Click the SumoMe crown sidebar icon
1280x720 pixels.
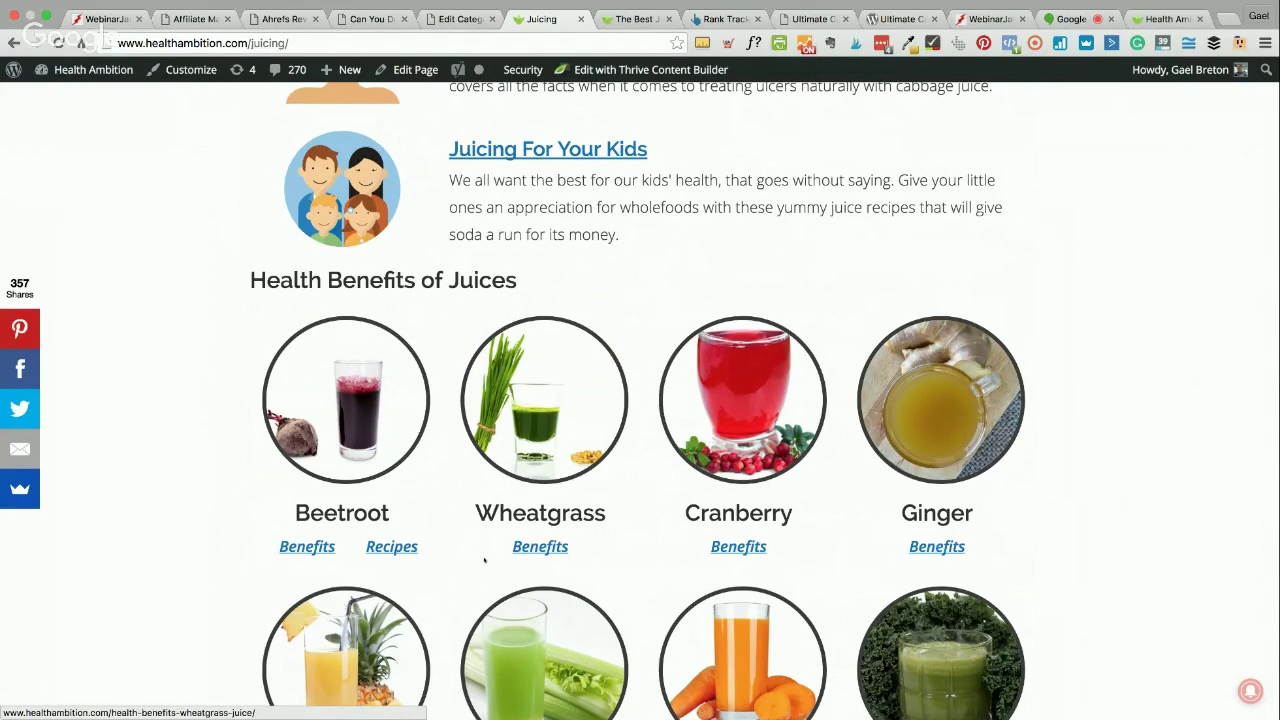[20, 489]
